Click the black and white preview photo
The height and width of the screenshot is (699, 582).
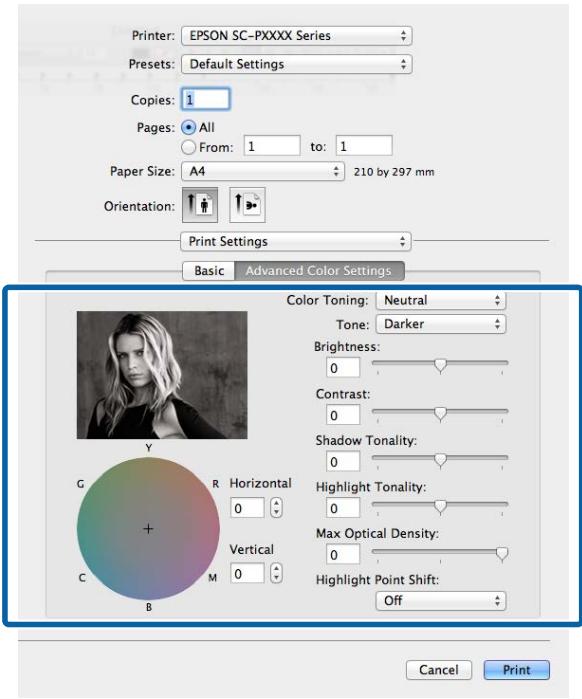pyautogui.click(x=162, y=375)
